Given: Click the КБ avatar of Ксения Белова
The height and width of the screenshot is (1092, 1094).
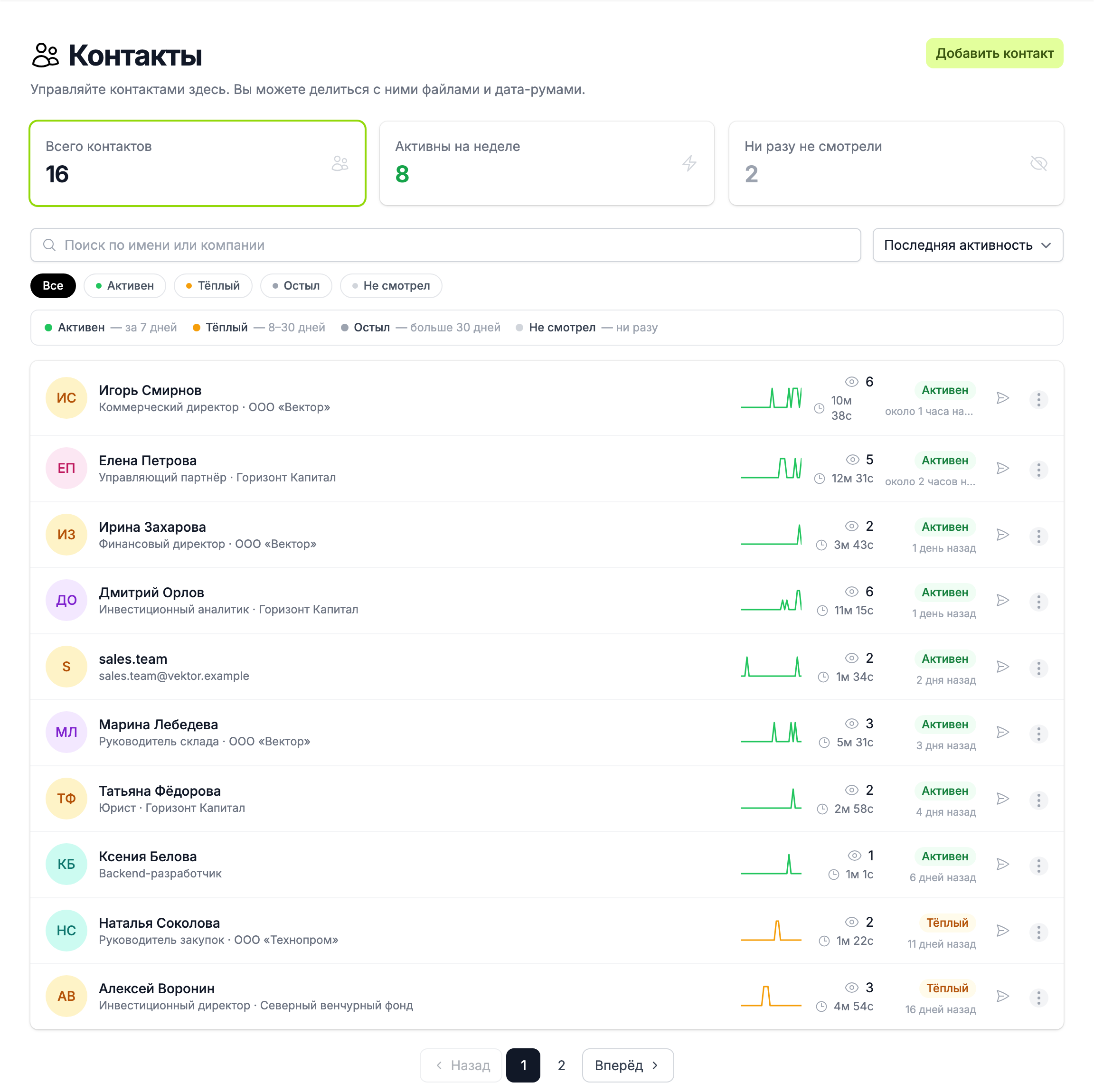Looking at the screenshot, I should tap(66, 864).
